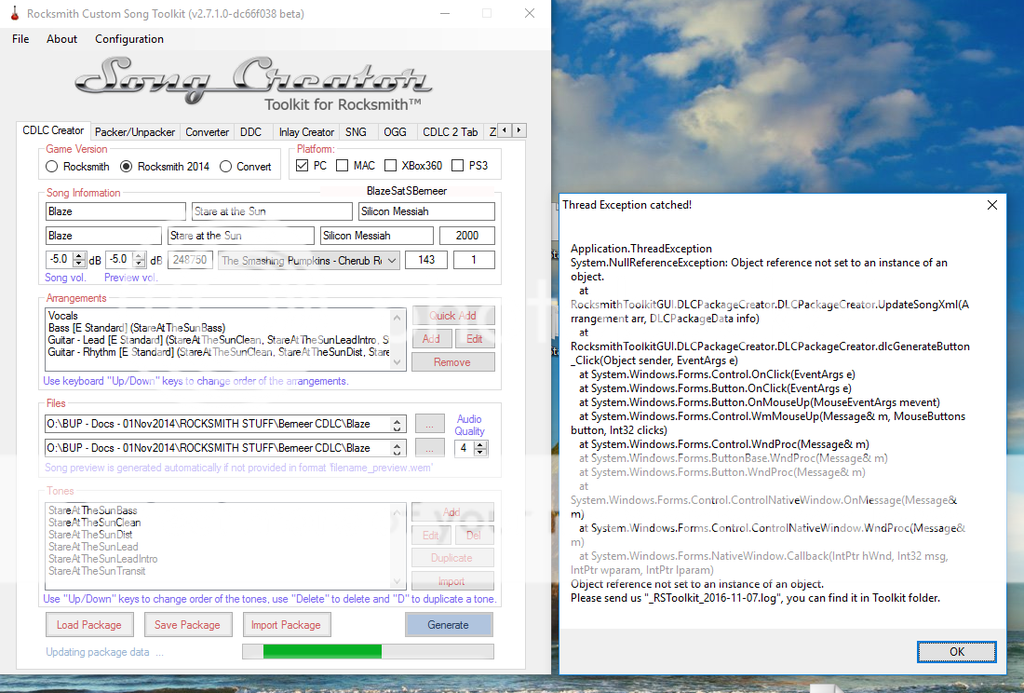Click the first file browse '...' button
1024x693 pixels.
click(x=429, y=424)
